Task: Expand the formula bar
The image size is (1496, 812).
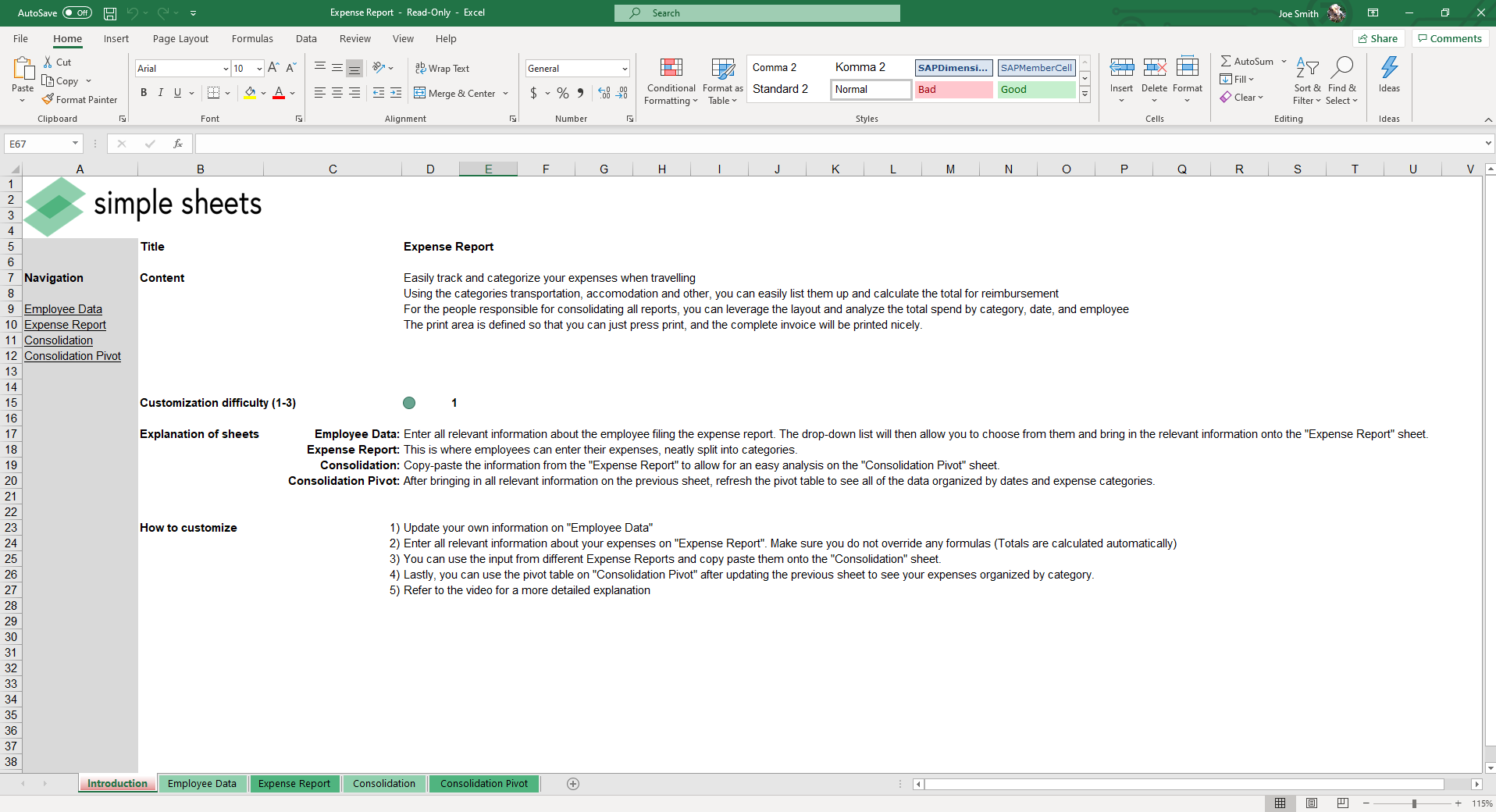Action: [1488, 144]
